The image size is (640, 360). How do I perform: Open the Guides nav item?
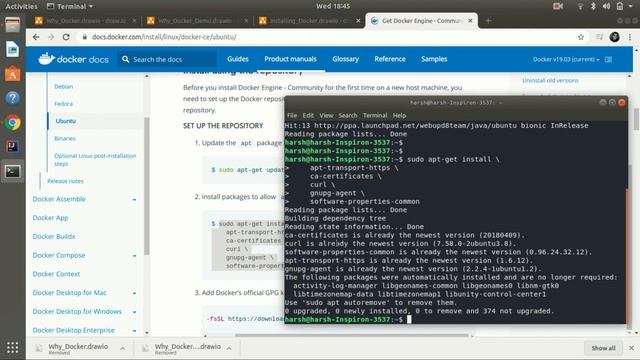(x=238, y=59)
